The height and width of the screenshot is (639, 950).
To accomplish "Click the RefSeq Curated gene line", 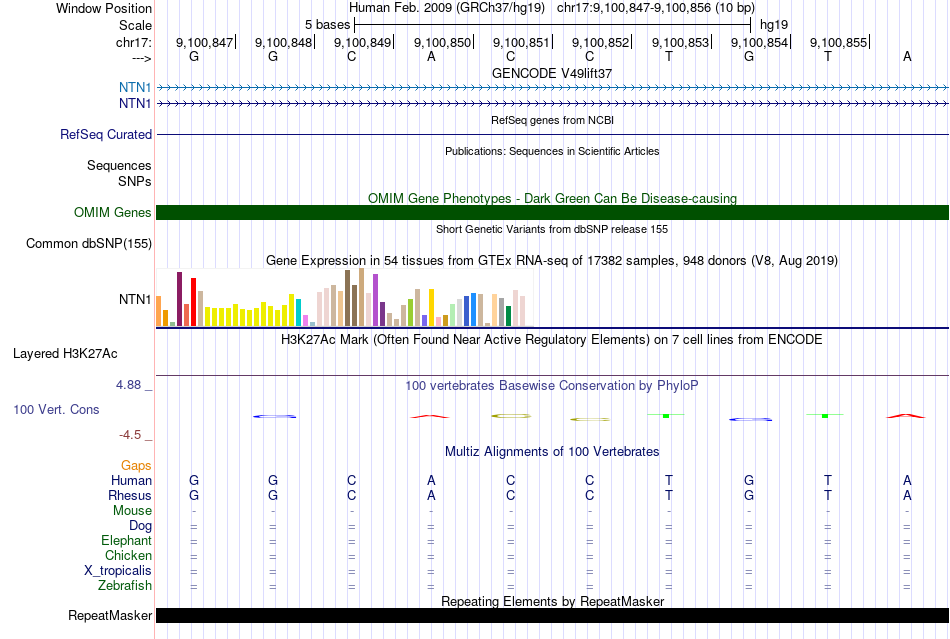I will [x=552, y=134].
